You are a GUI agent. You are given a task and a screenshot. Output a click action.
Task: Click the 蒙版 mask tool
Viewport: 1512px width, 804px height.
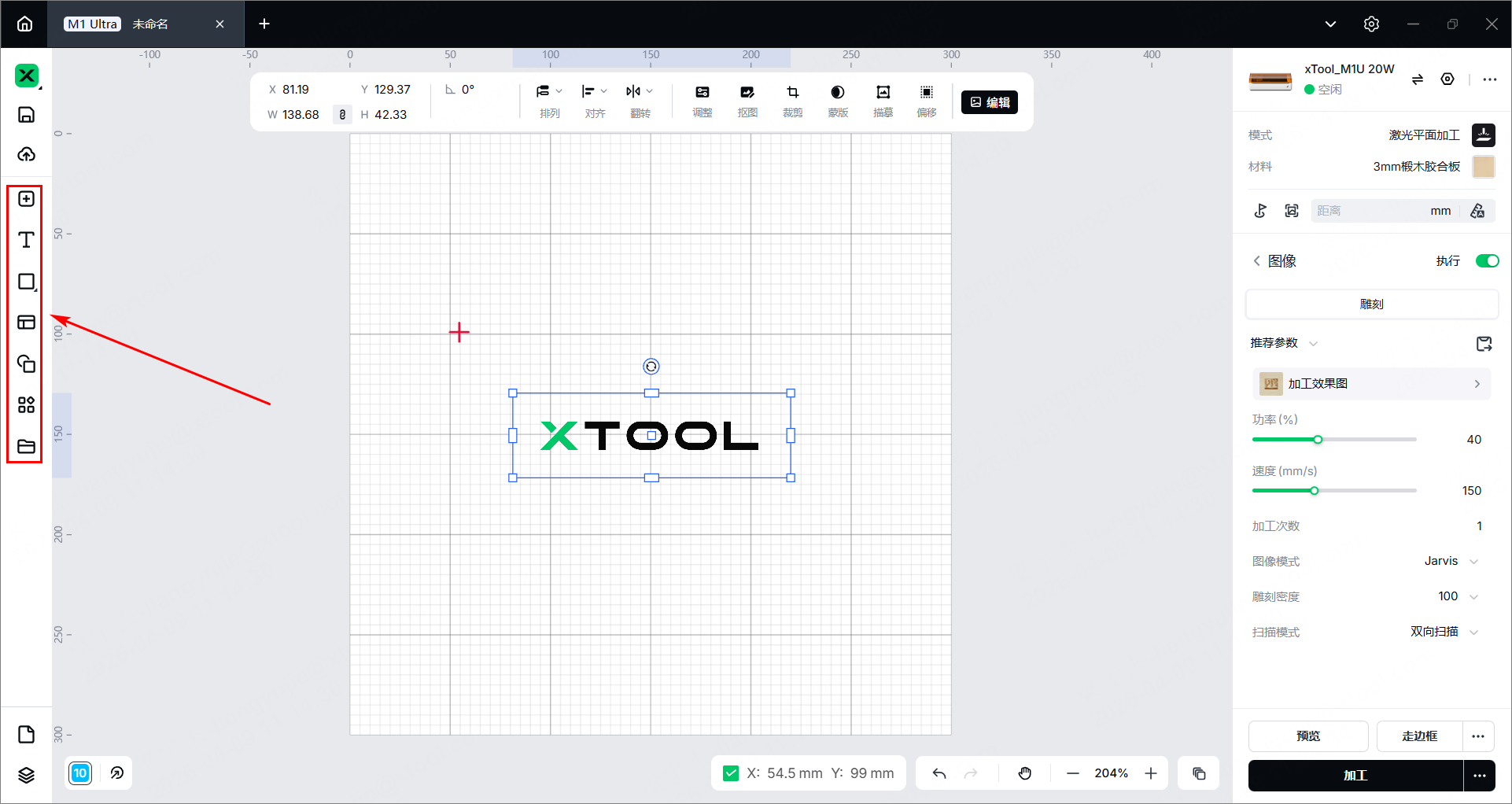pyautogui.click(x=838, y=101)
